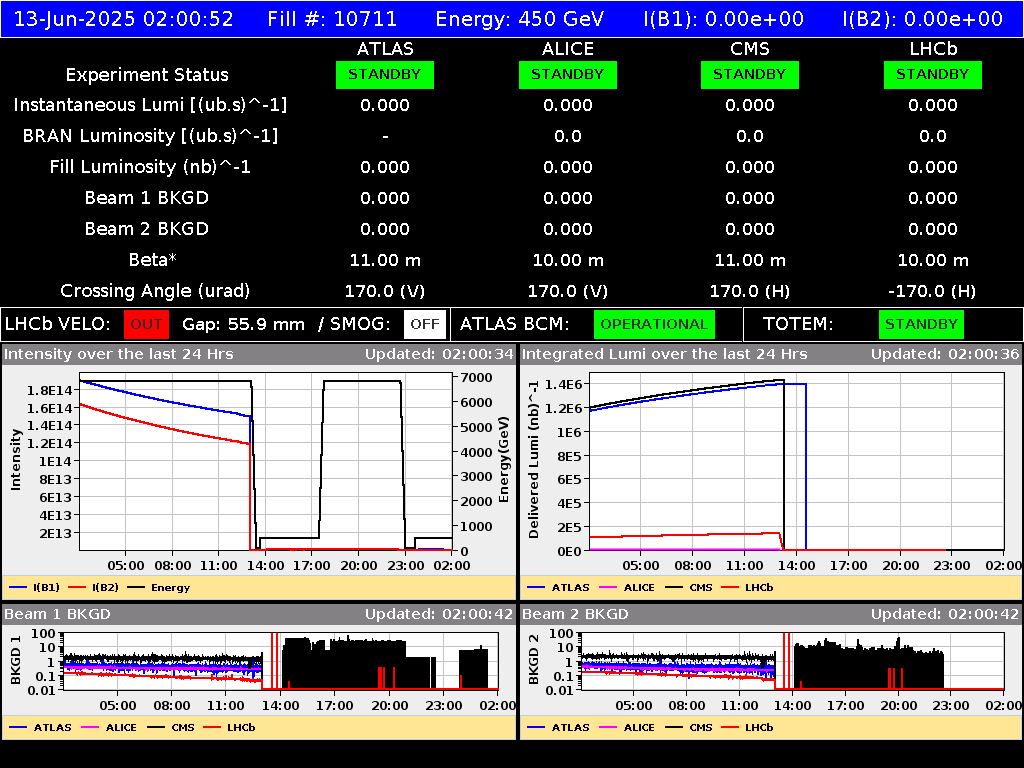Click the Beam 2 BKGD row label
This screenshot has height=768, width=1024.
(147, 229)
